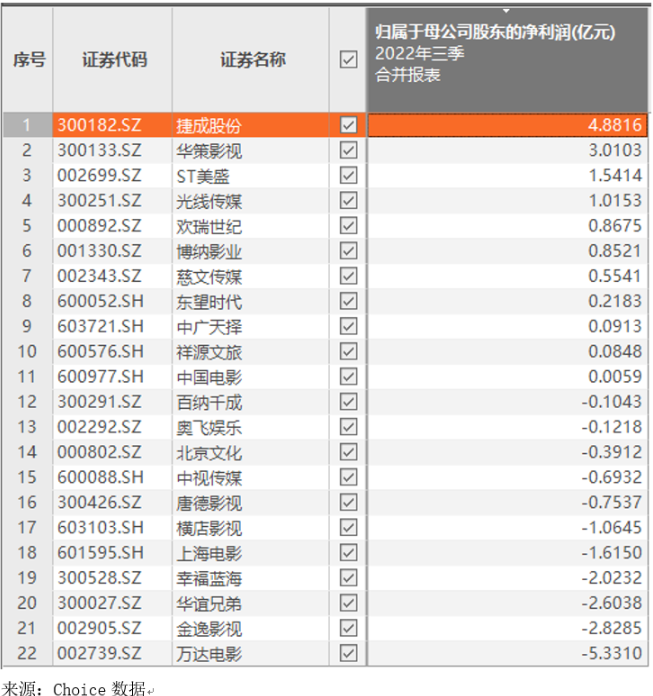Select the net profit value 1.5414
Screen dimensions: 653x696
(x=615, y=175)
